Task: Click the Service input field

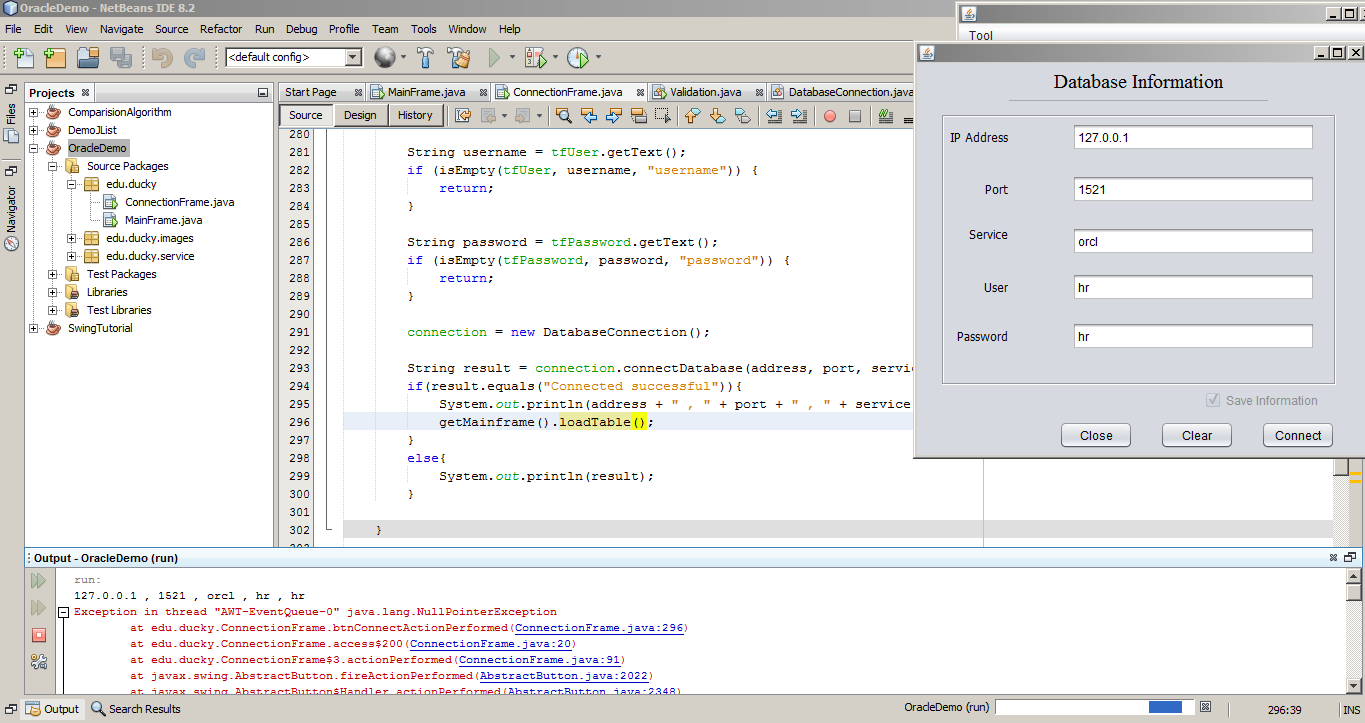Action: click(1192, 241)
